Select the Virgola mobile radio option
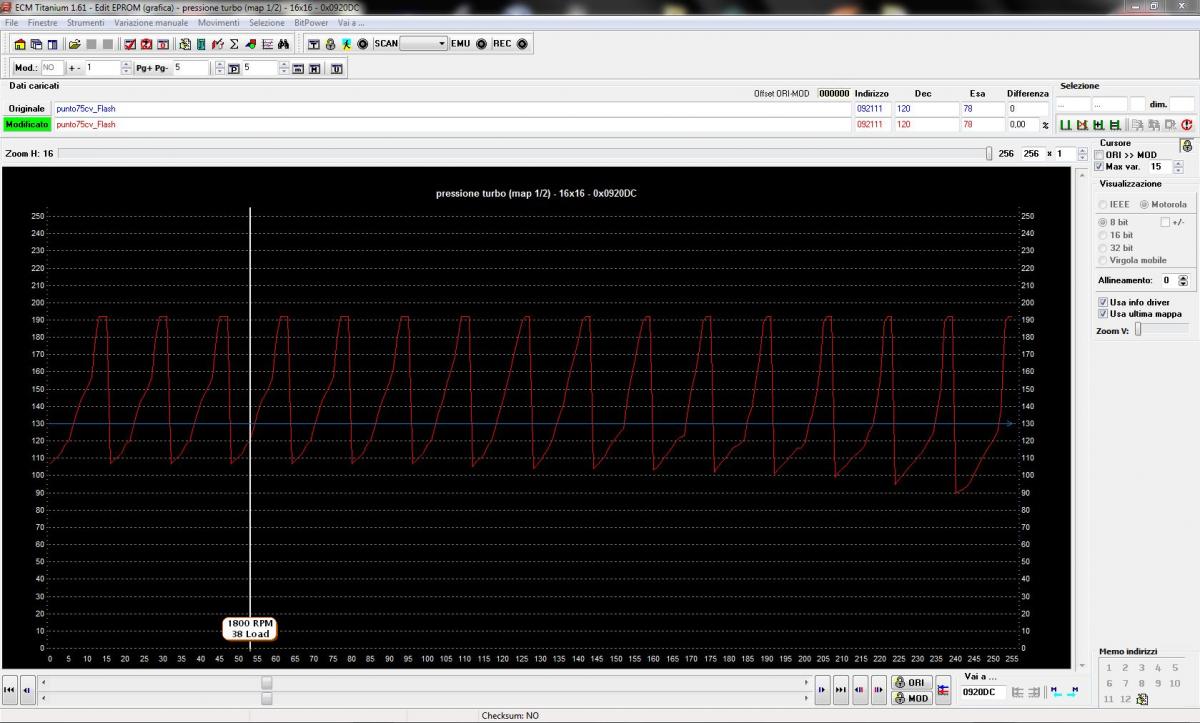Screen dimensions: 1200x723 click(1103, 260)
